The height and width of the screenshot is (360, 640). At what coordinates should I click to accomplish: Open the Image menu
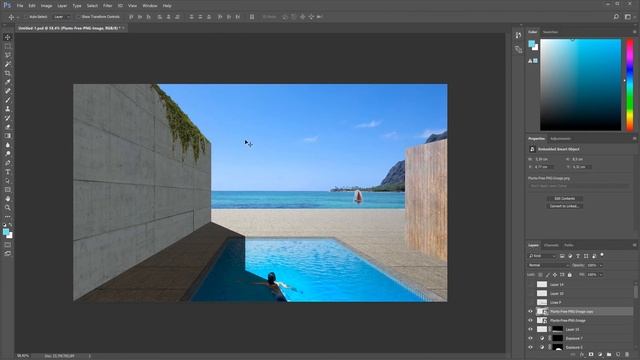(47, 6)
